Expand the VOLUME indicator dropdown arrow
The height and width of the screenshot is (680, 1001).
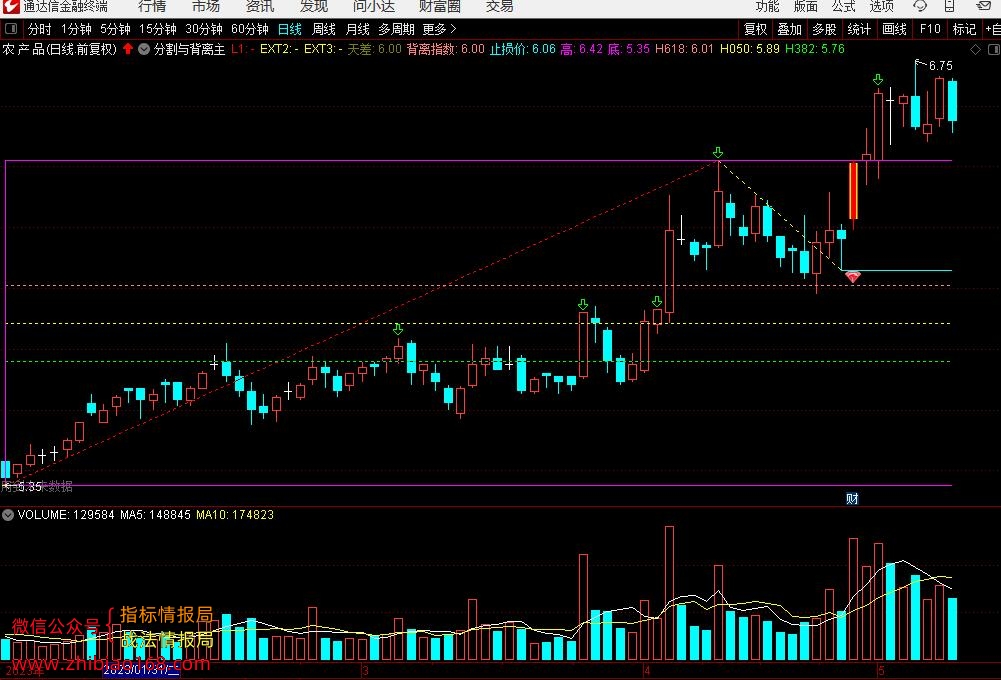tap(8, 515)
